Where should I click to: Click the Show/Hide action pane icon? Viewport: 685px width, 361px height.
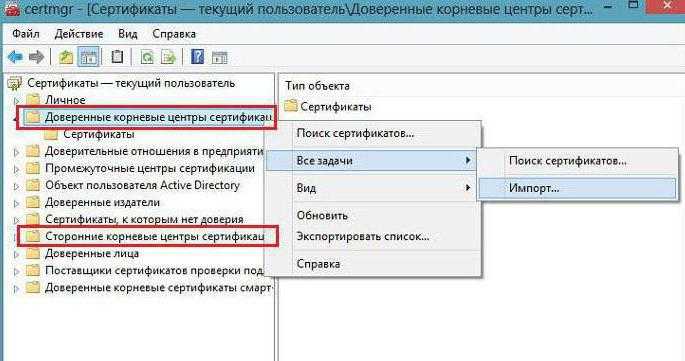point(219,57)
